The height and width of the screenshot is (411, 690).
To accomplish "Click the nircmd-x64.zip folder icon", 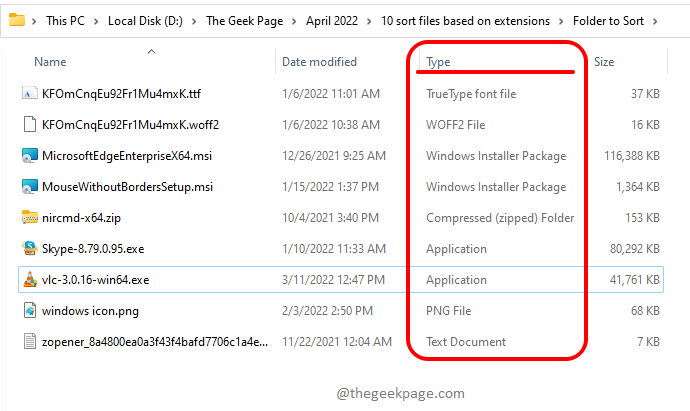I will (x=29, y=218).
